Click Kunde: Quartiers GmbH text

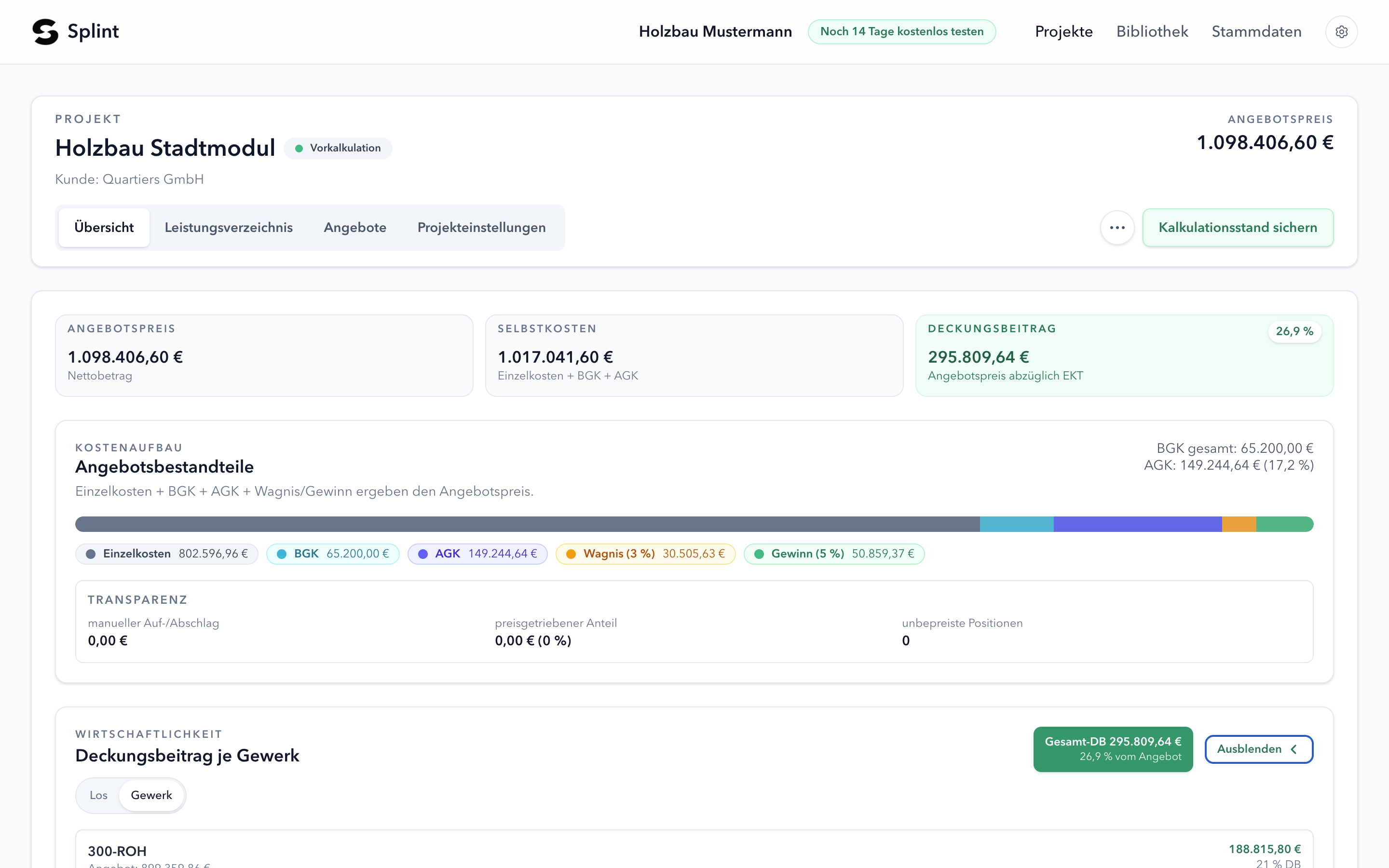pos(129,179)
